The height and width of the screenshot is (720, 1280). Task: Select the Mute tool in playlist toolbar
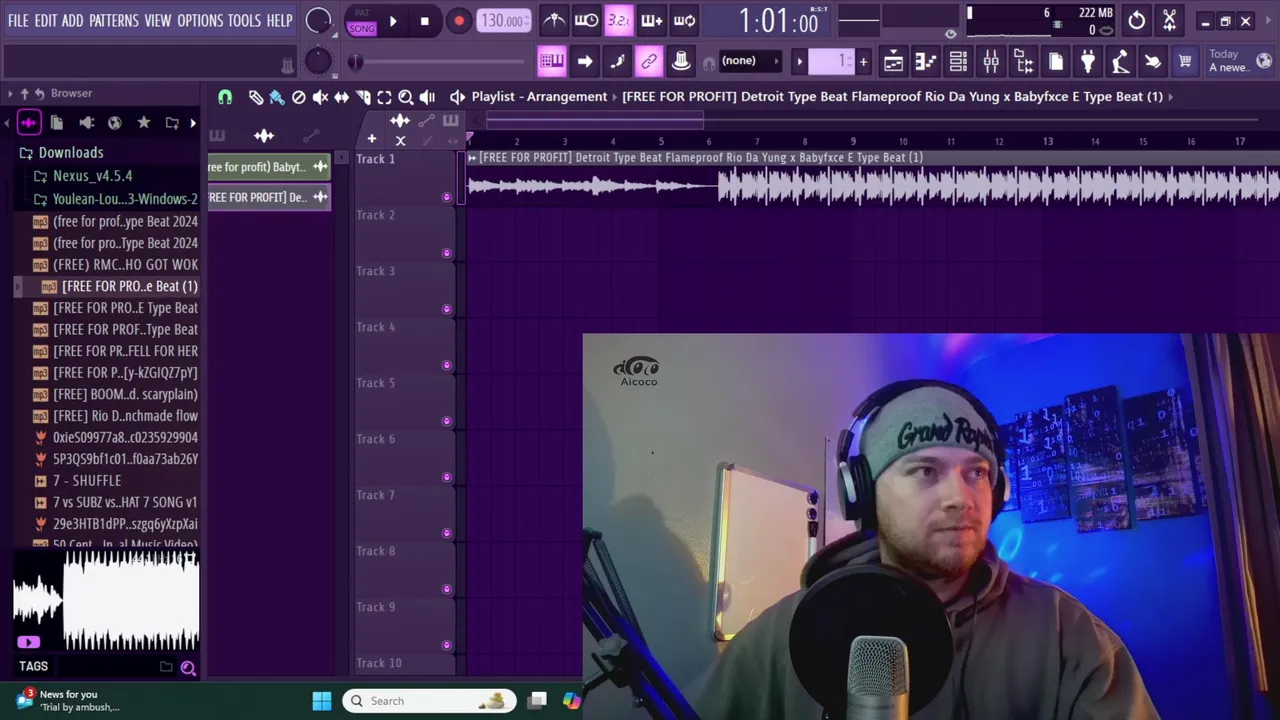[320, 97]
